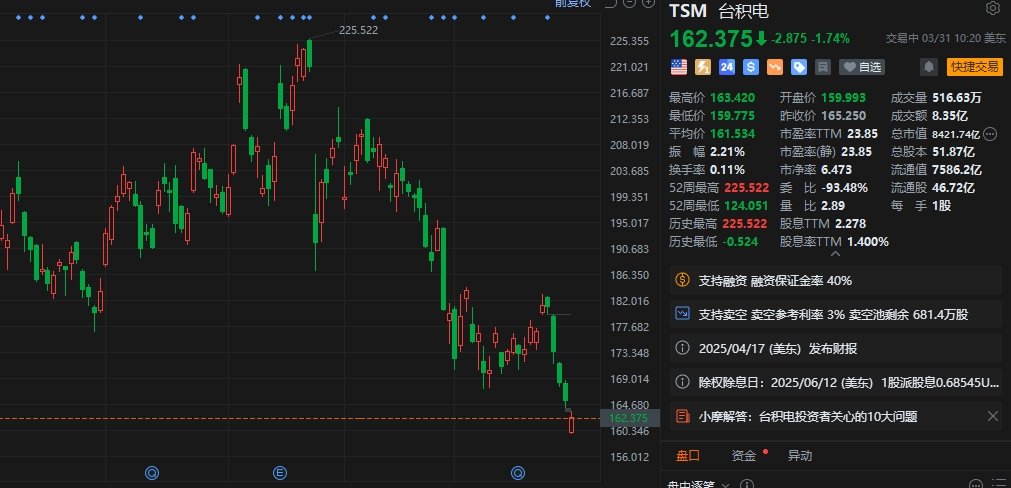Click the 委比 -93.48% value
This screenshot has width=1011, height=488.
click(844, 188)
